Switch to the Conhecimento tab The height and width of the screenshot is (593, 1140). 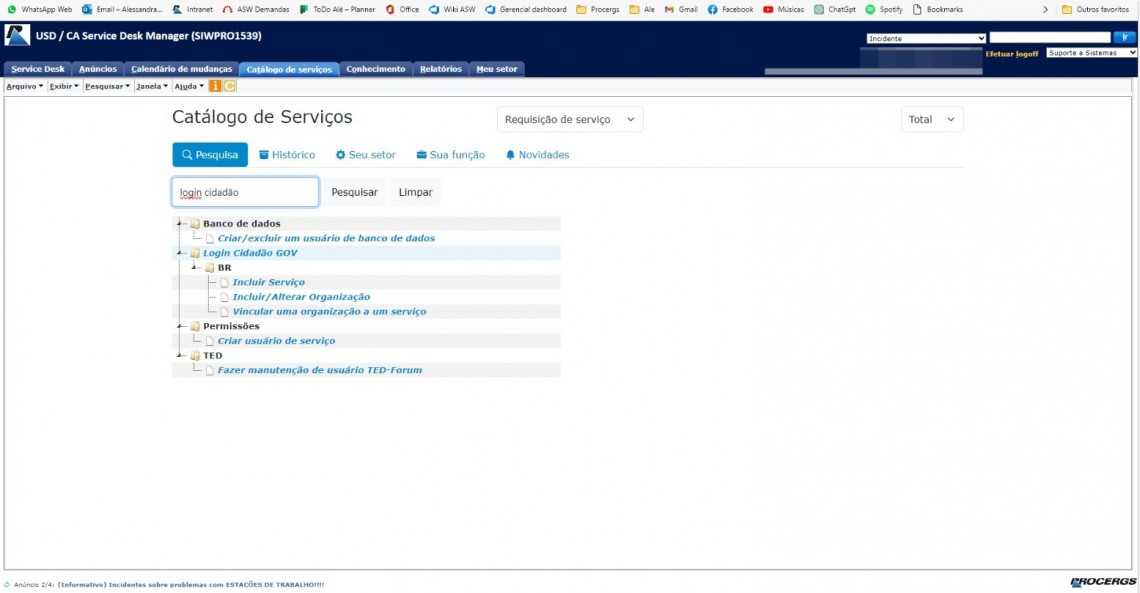click(x=376, y=69)
